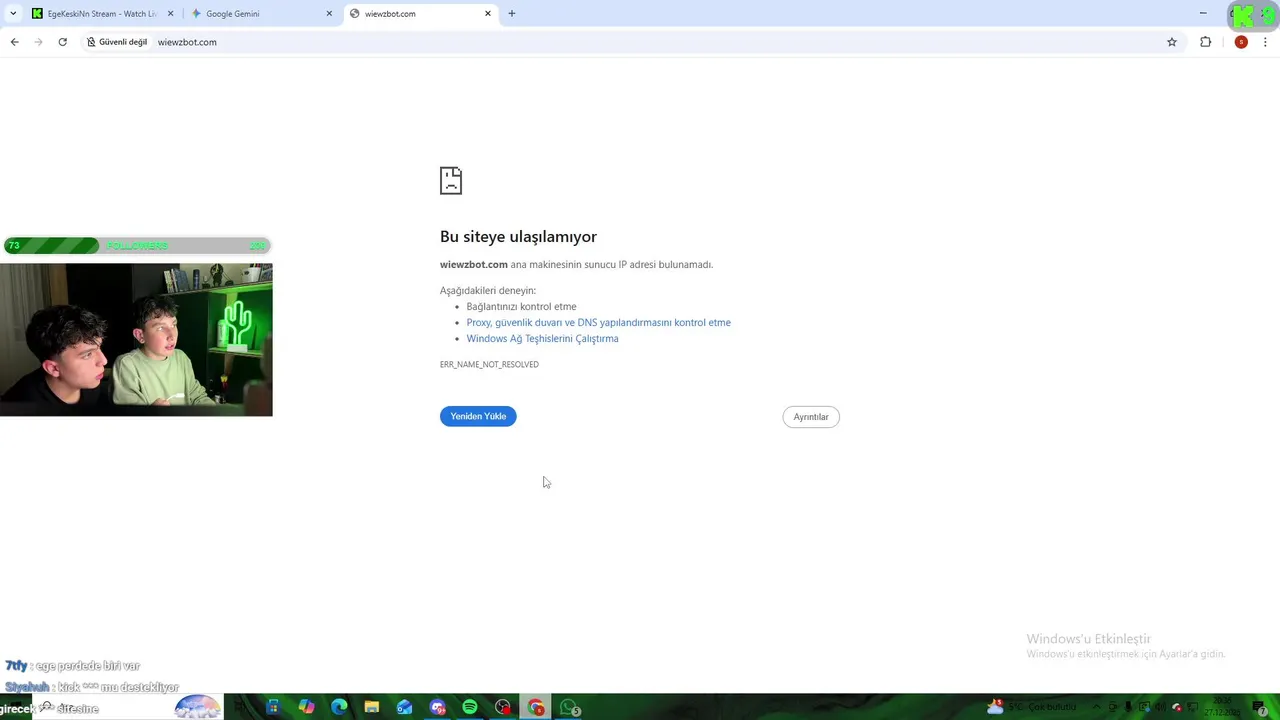This screenshot has height=720, width=1280.
Task: Select the wiewzbot.com tab
Action: click(422, 14)
